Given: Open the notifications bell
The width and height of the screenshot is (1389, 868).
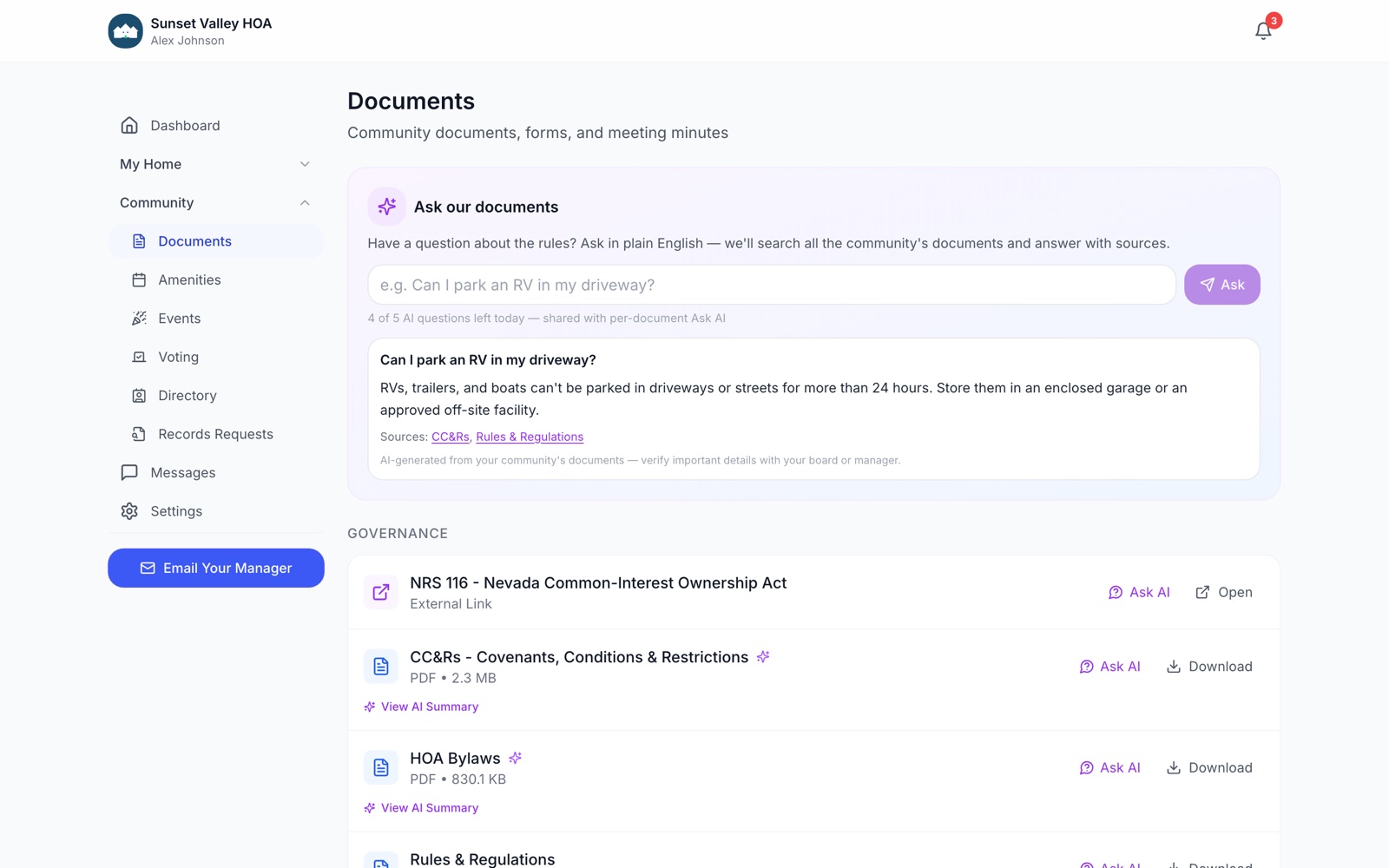Looking at the screenshot, I should (x=1263, y=31).
